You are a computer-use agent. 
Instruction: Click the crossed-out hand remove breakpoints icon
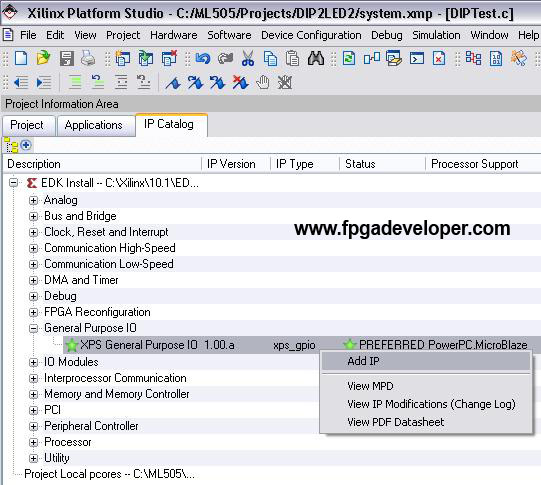285,83
